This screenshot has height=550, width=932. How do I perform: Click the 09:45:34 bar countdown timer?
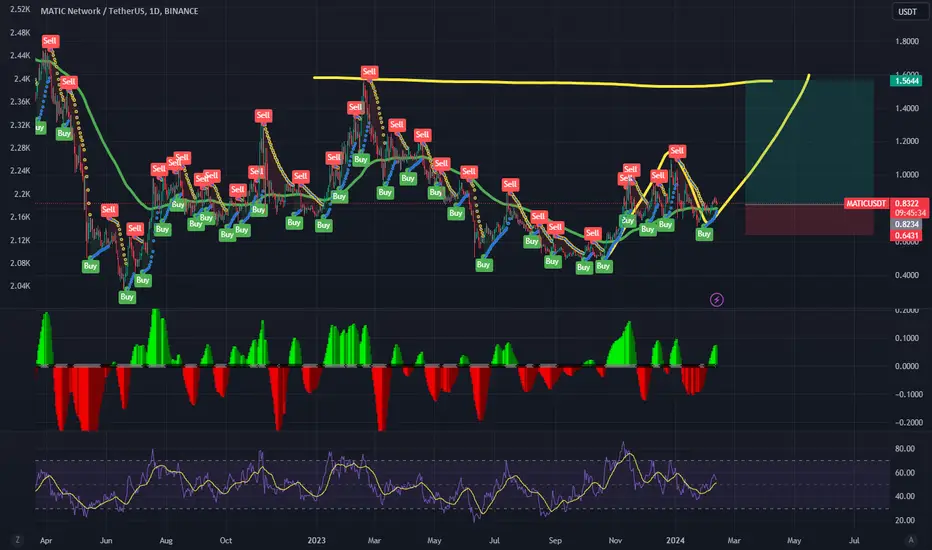910,213
